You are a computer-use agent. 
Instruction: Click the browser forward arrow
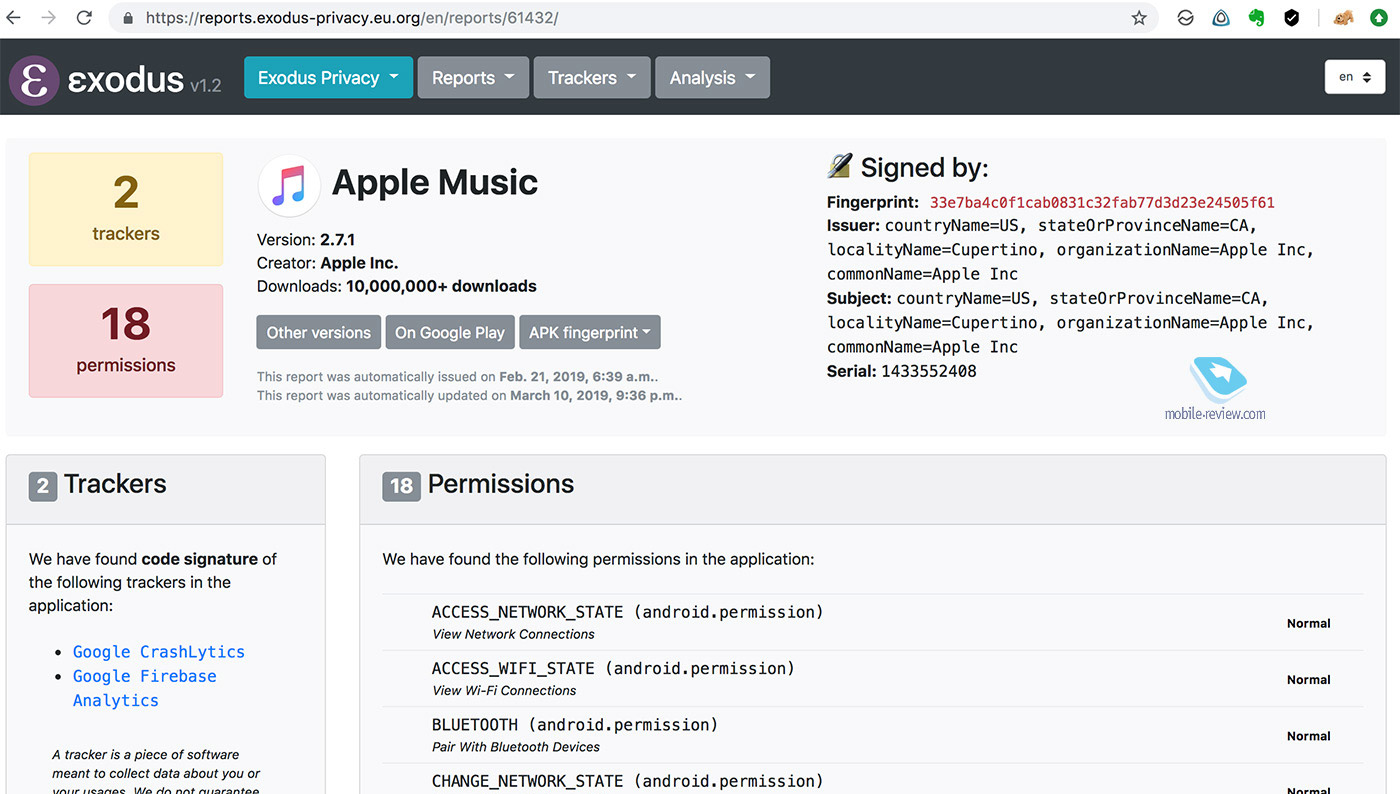(x=49, y=18)
